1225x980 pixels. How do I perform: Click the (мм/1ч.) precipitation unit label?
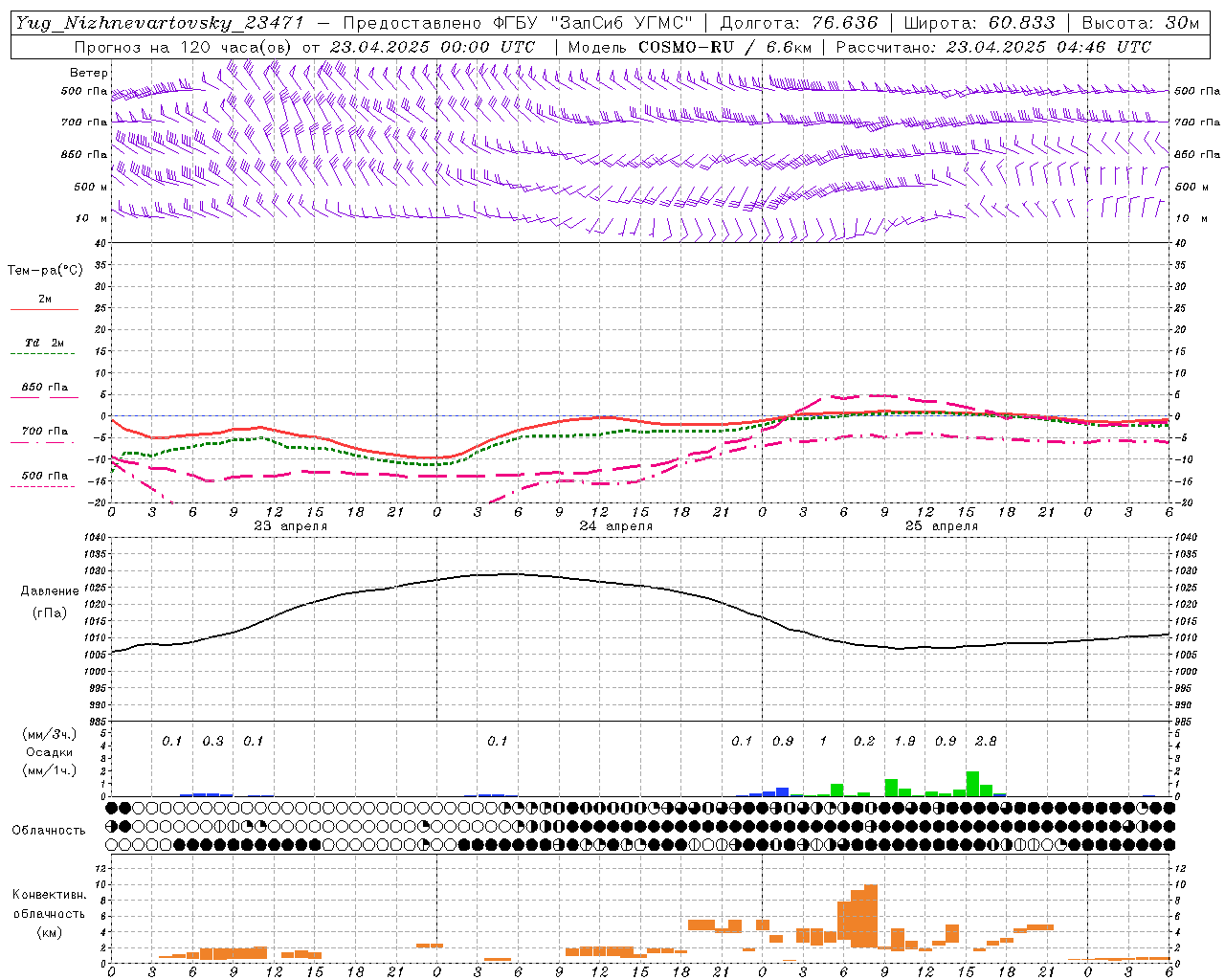click(50, 770)
